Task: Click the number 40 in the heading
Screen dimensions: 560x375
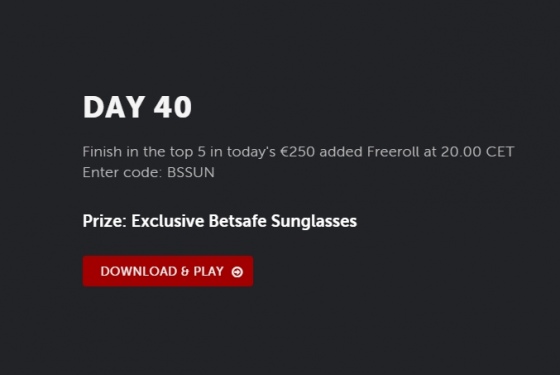Action: 173,107
